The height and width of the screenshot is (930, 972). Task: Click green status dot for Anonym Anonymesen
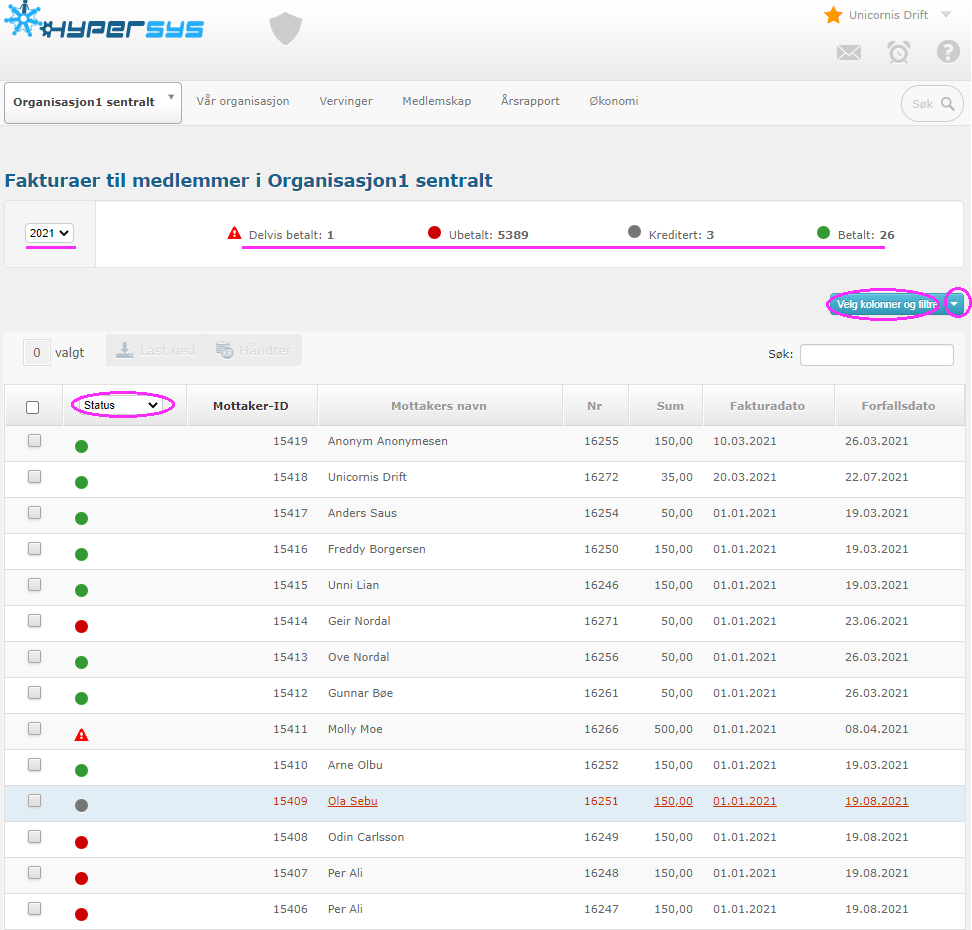(x=81, y=446)
